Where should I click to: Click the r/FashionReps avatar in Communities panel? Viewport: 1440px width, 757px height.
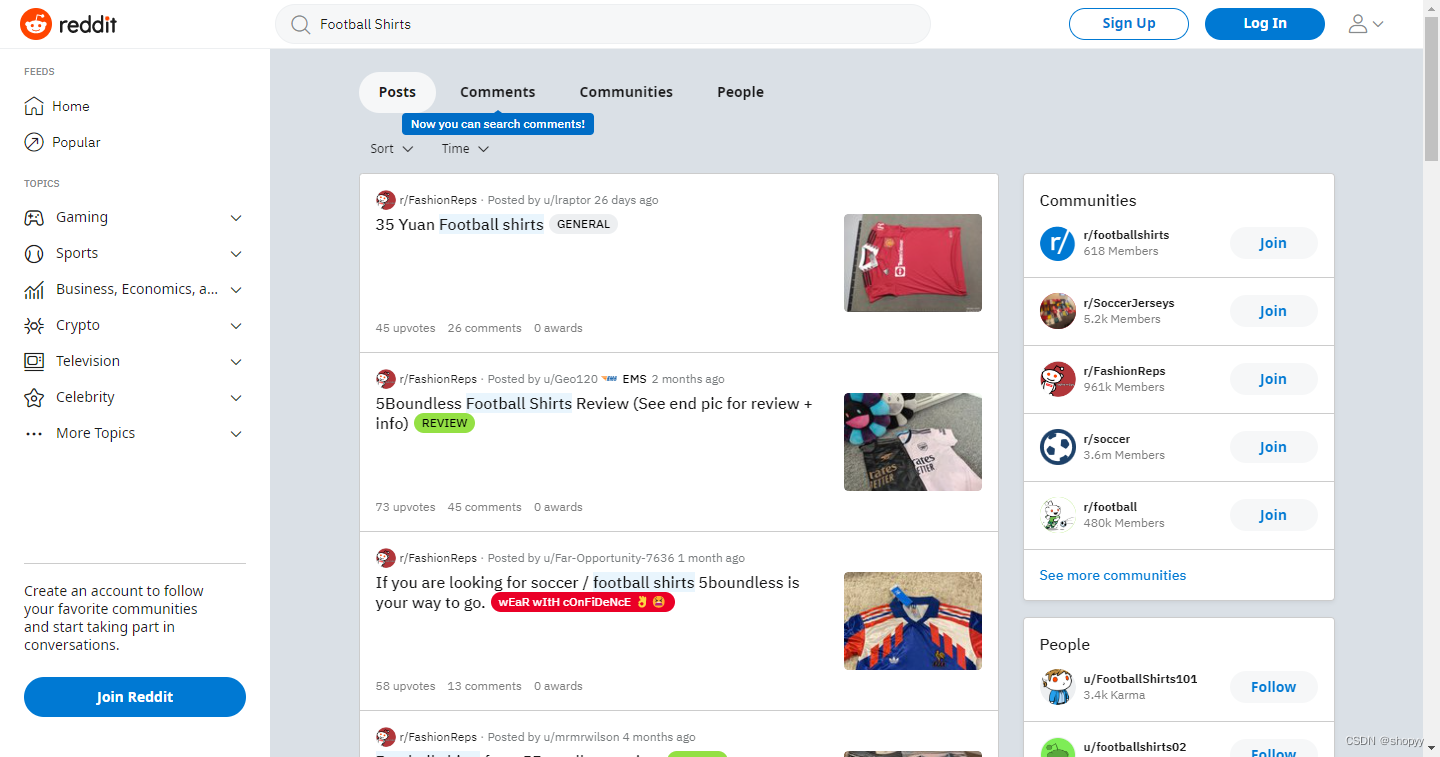(1057, 379)
